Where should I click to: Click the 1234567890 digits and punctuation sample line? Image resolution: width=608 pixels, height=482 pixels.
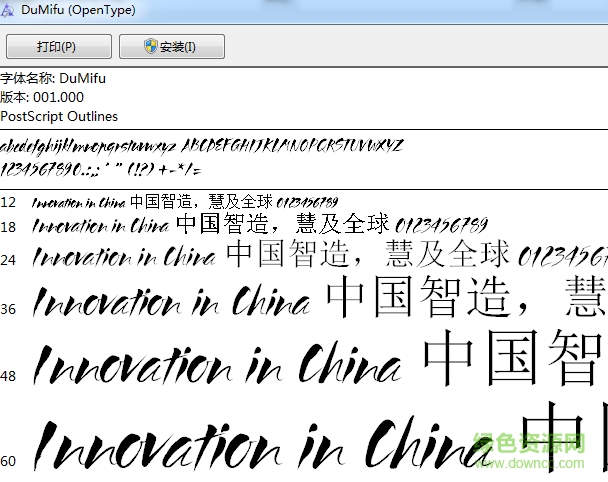point(101,169)
